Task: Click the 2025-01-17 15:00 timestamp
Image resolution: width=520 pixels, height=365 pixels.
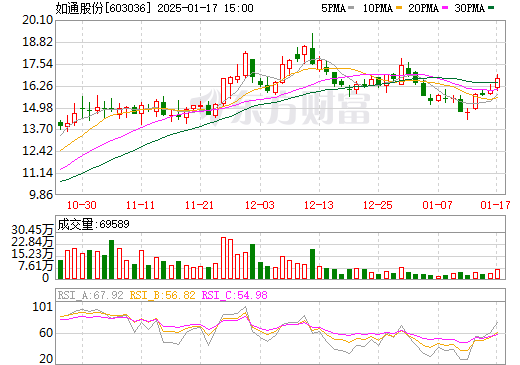Action: coord(205,8)
